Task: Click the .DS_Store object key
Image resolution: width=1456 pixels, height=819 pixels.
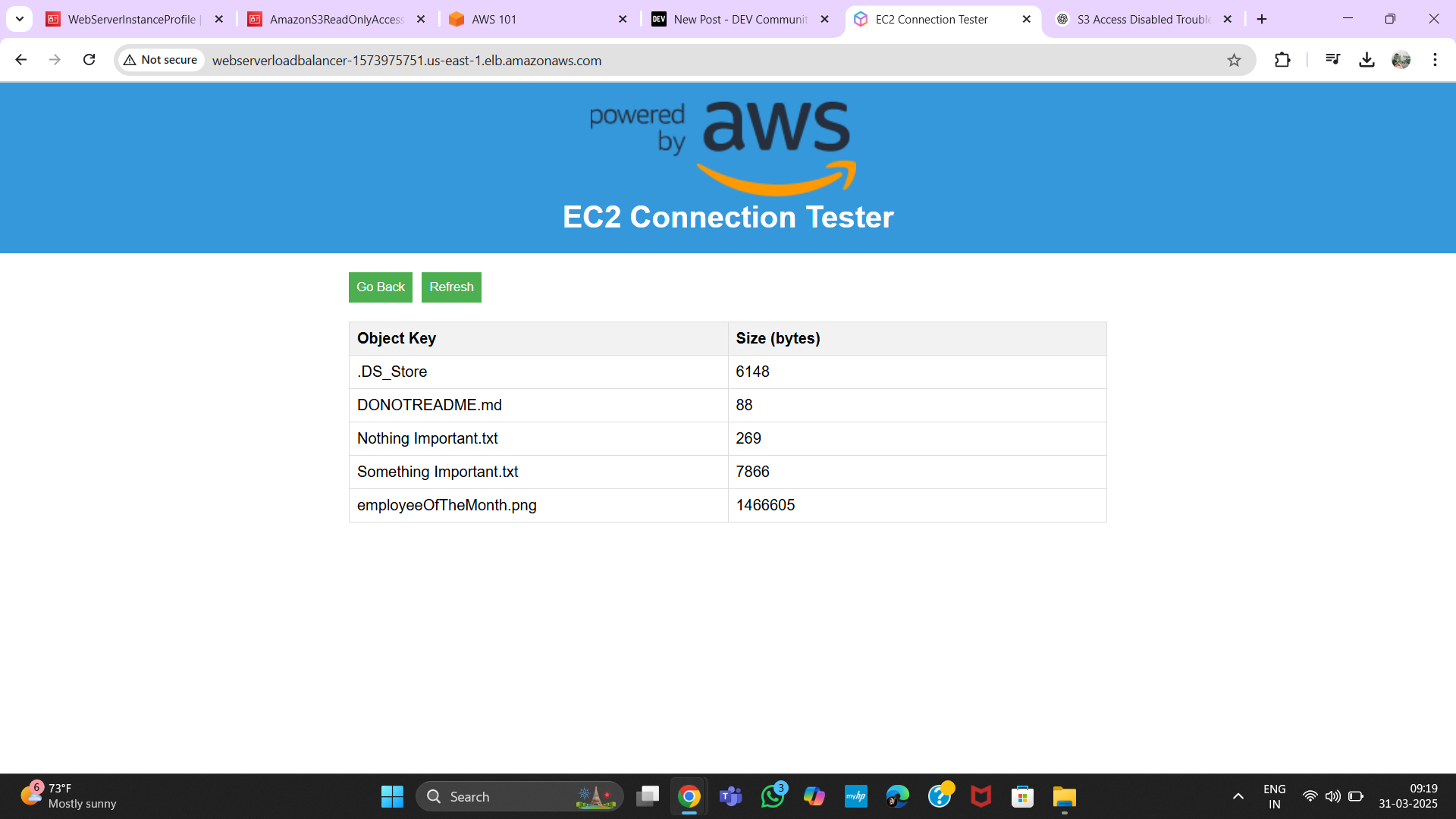Action: pos(392,372)
